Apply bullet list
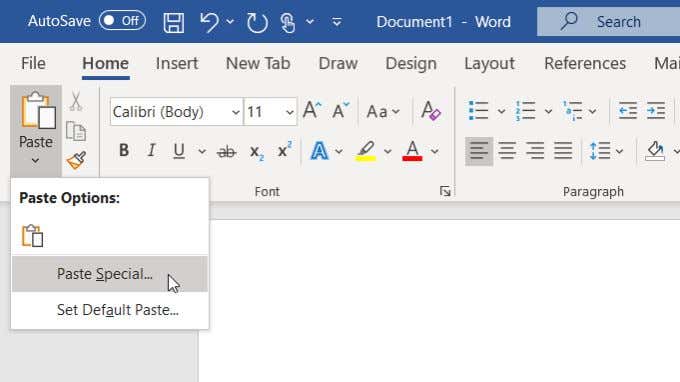Viewport: 680px width, 382px height. [x=479, y=111]
